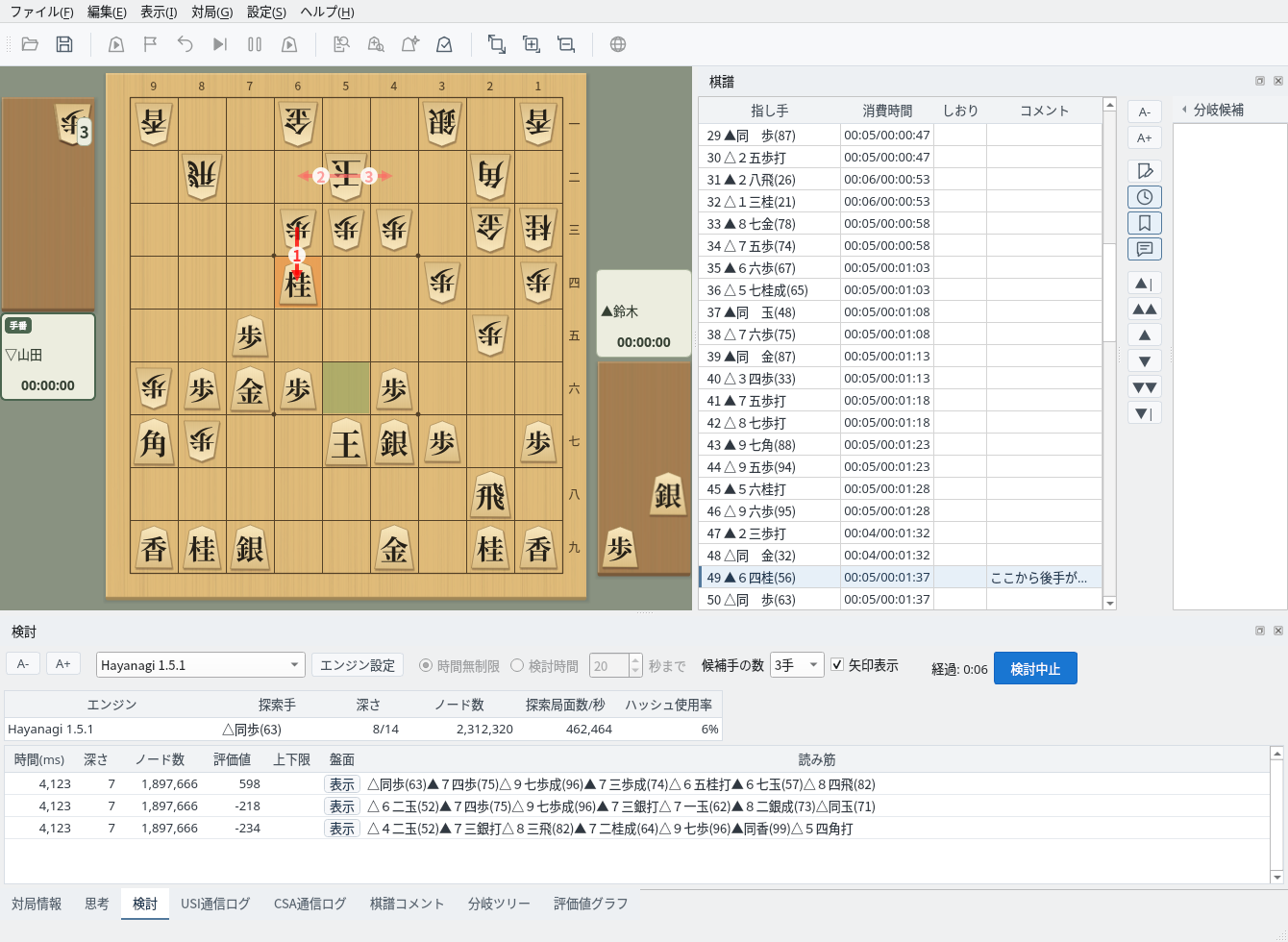Open the 候補手の数 3手 dropdown

(797, 665)
